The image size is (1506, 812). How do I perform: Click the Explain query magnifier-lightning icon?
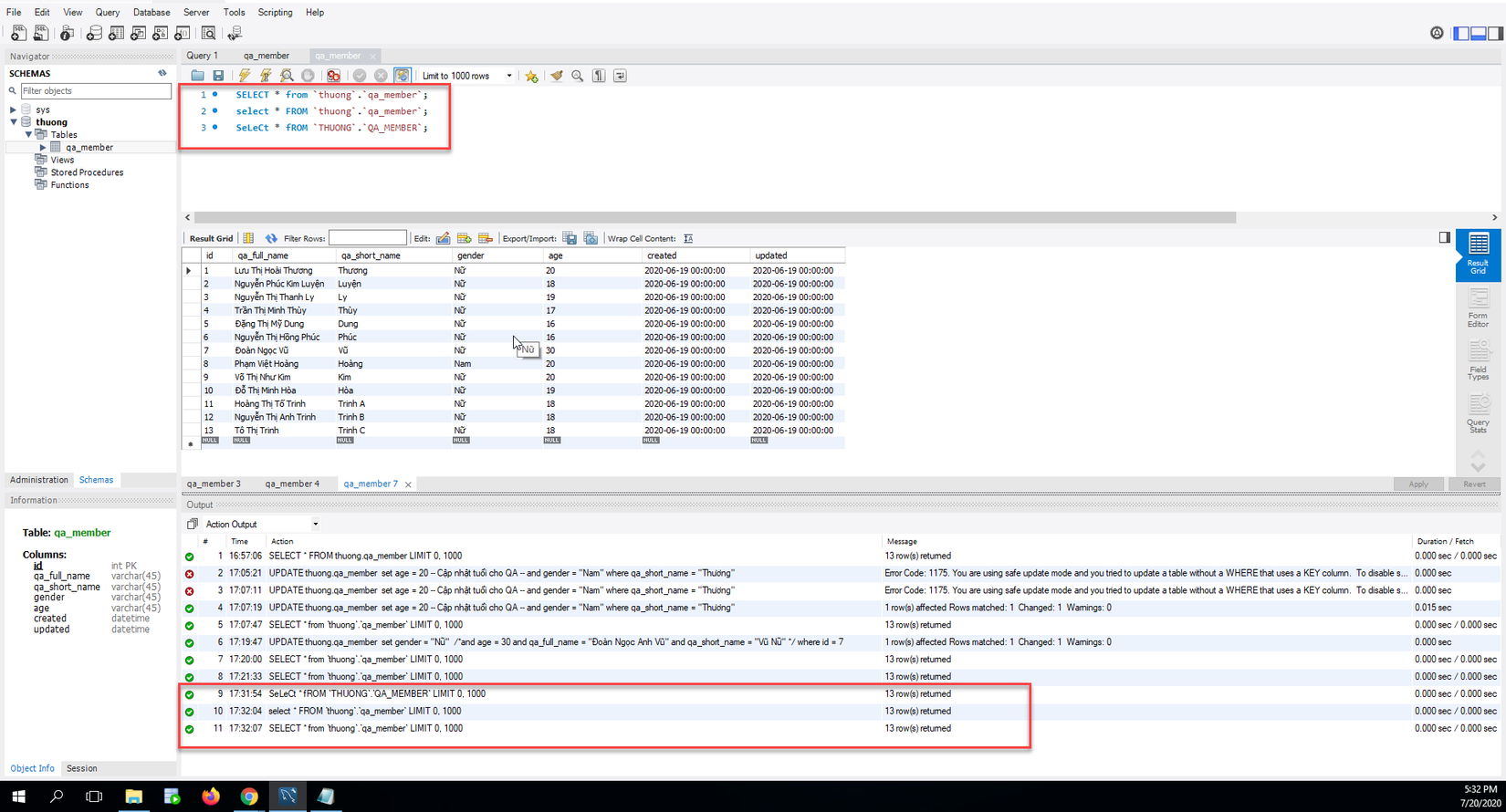287,76
